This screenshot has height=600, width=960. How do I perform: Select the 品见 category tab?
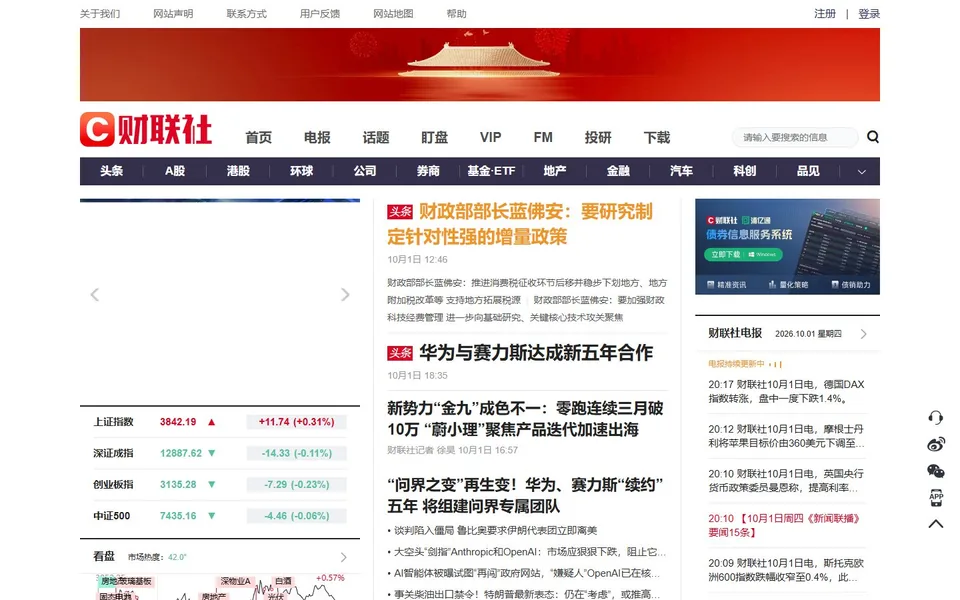point(808,171)
